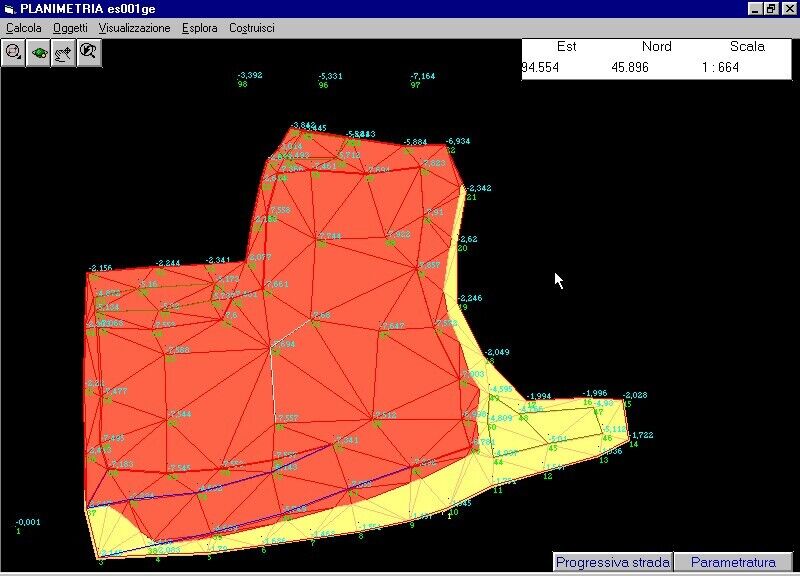Click the Nord value 45.896
800x576 pixels.
630,67
